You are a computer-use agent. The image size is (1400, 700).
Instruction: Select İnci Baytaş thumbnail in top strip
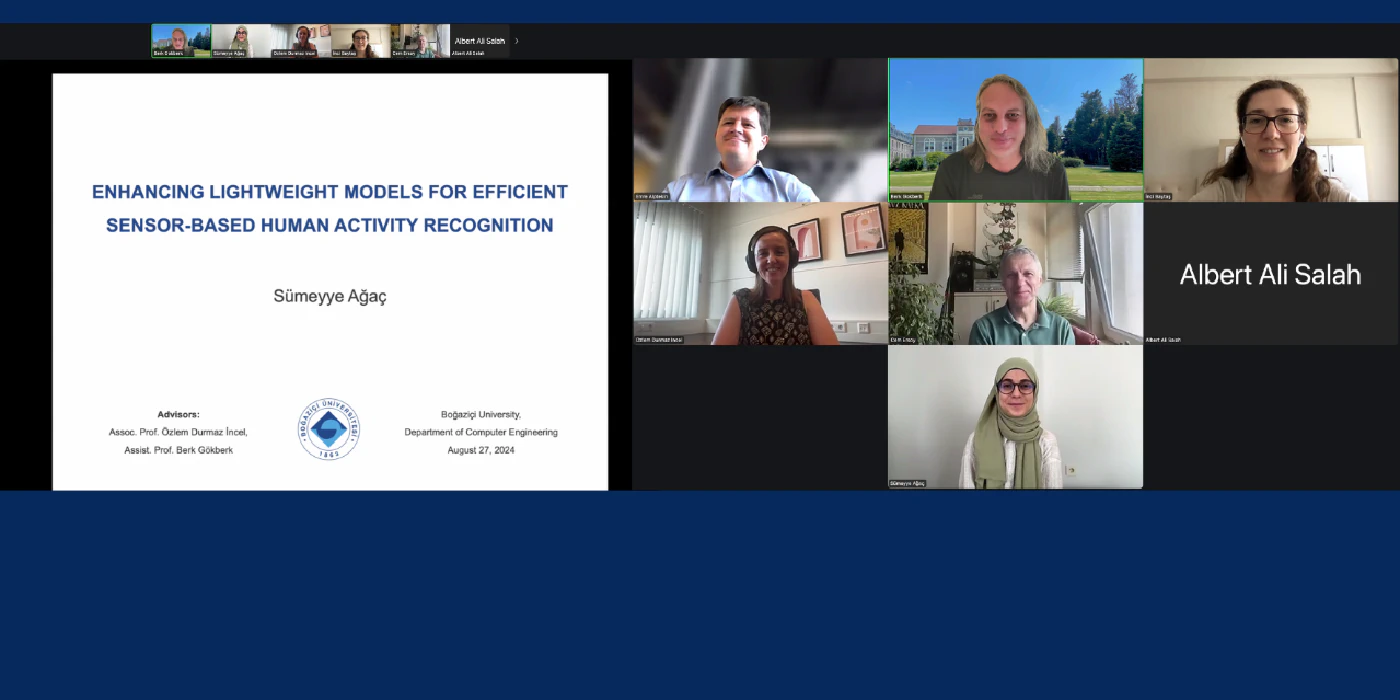[x=360, y=41]
